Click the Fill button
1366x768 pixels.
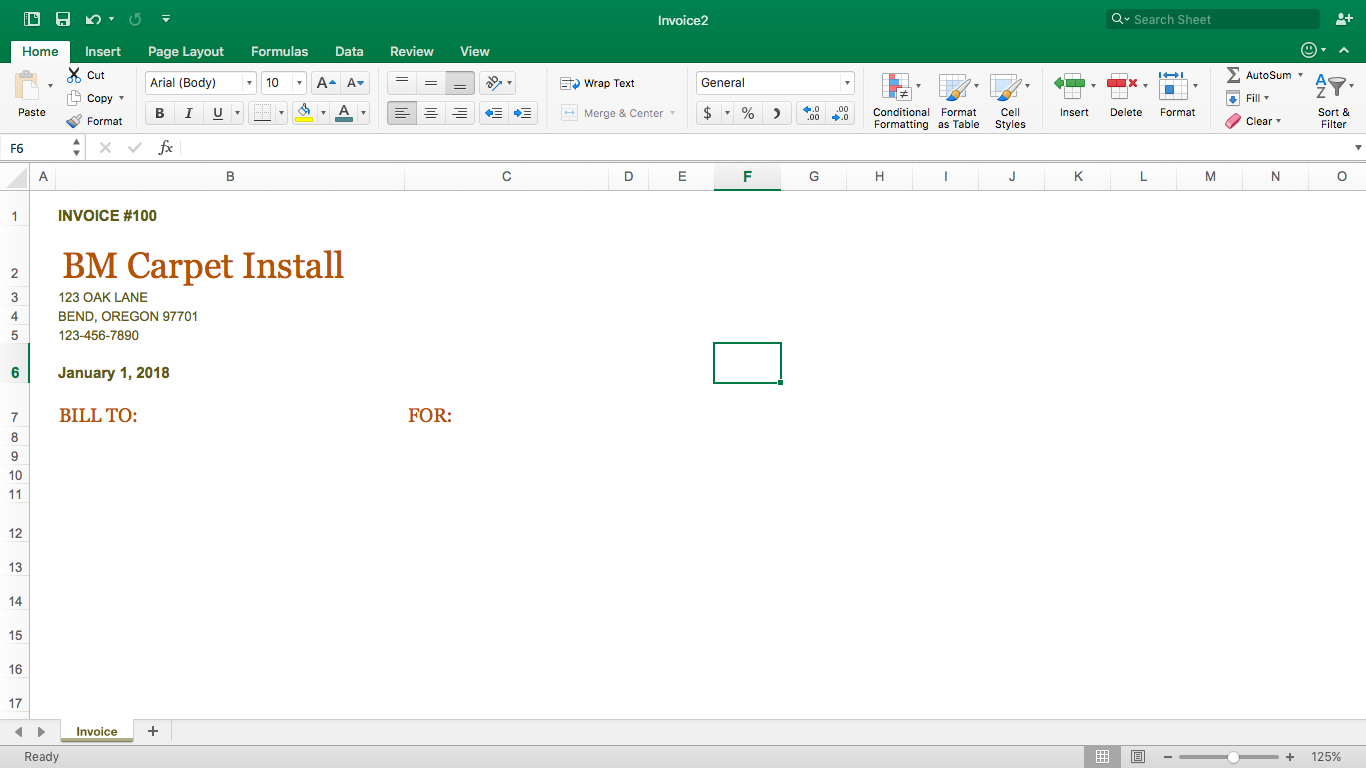(1243, 98)
